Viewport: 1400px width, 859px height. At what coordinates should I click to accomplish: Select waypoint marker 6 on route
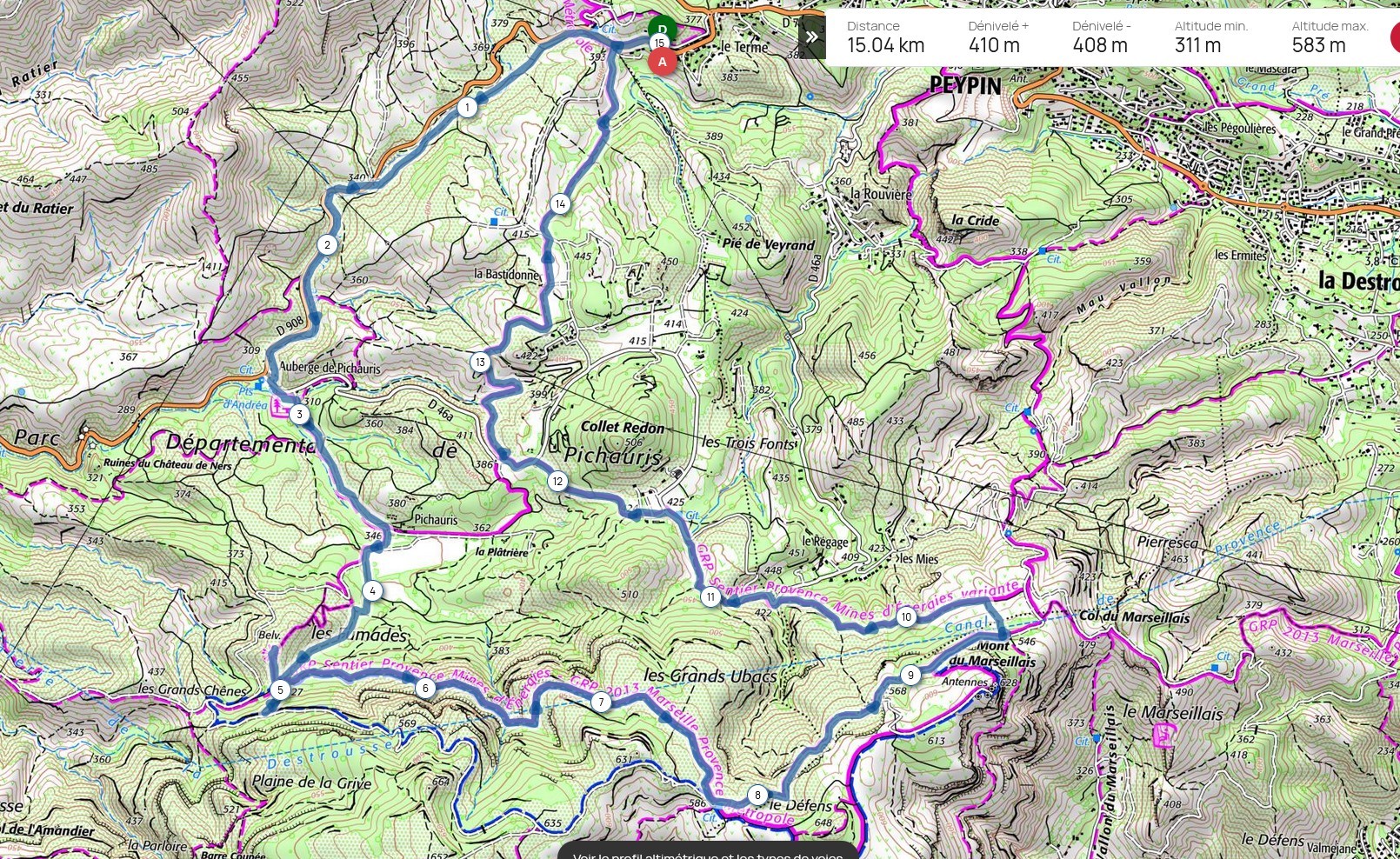(424, 689)
